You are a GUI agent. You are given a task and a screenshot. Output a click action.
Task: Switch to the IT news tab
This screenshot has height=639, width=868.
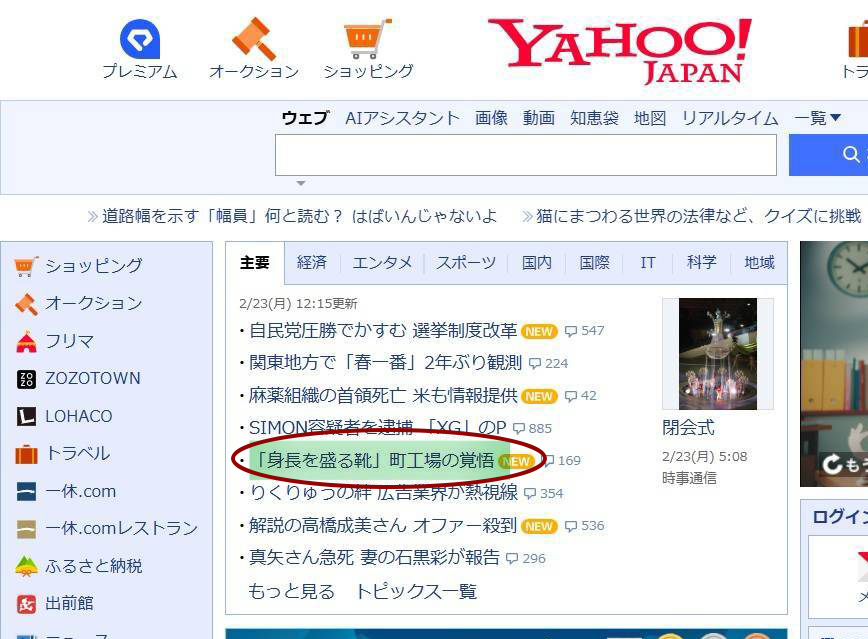click(x=648, y=262)
